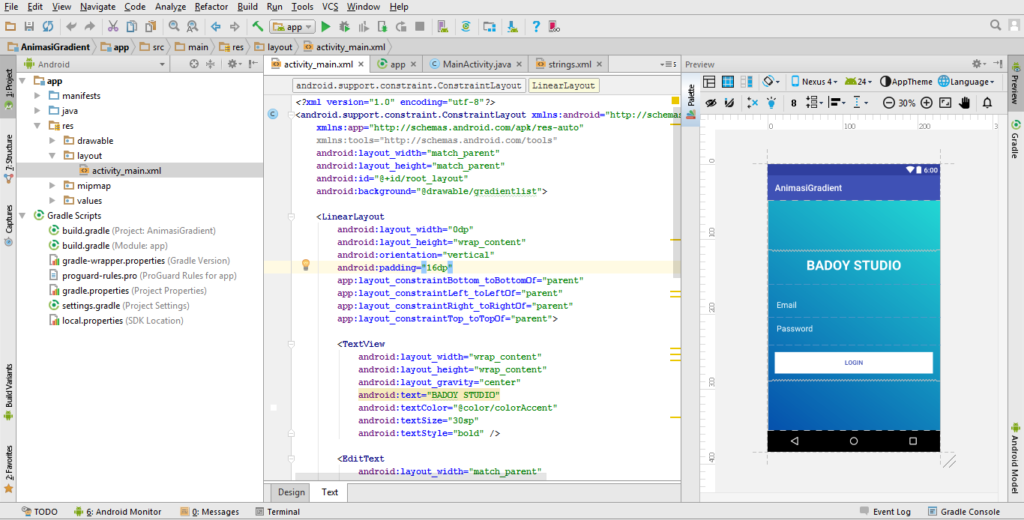Open the Nexus 4 device dropdown
This screenshot has height=520, width=1024.
tap(812, 82)
